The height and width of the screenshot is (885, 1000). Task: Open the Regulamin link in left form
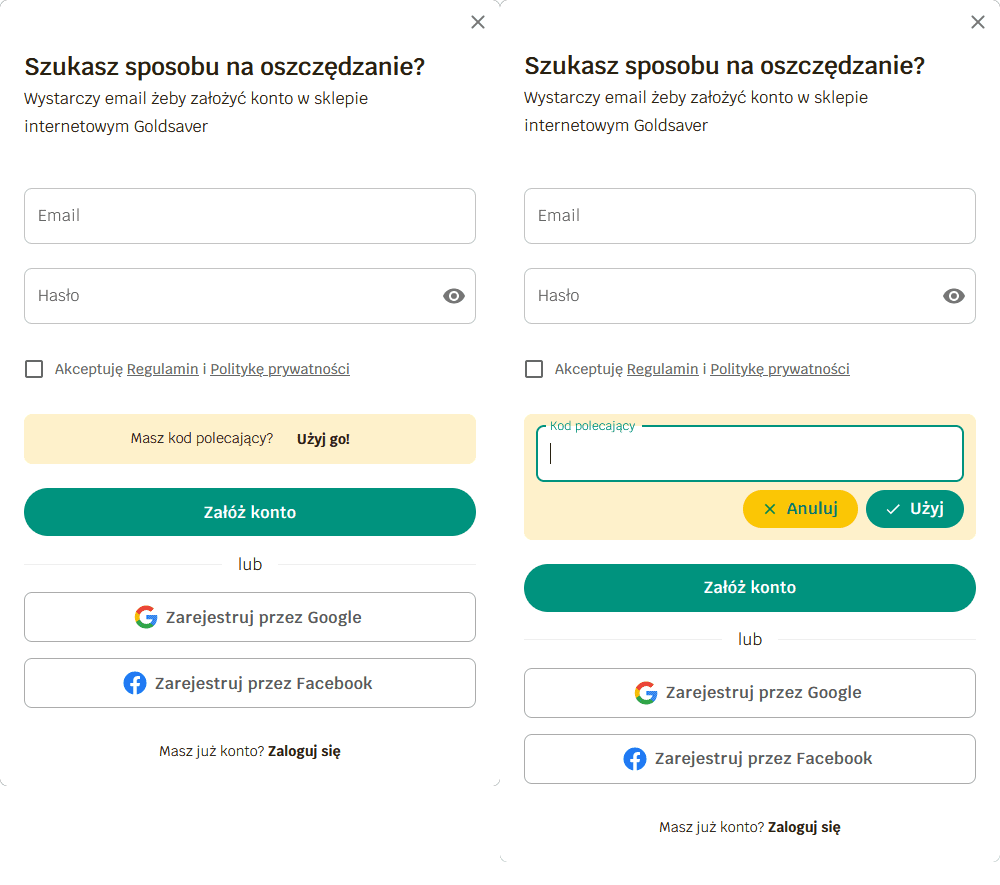[x=162, y=369]
